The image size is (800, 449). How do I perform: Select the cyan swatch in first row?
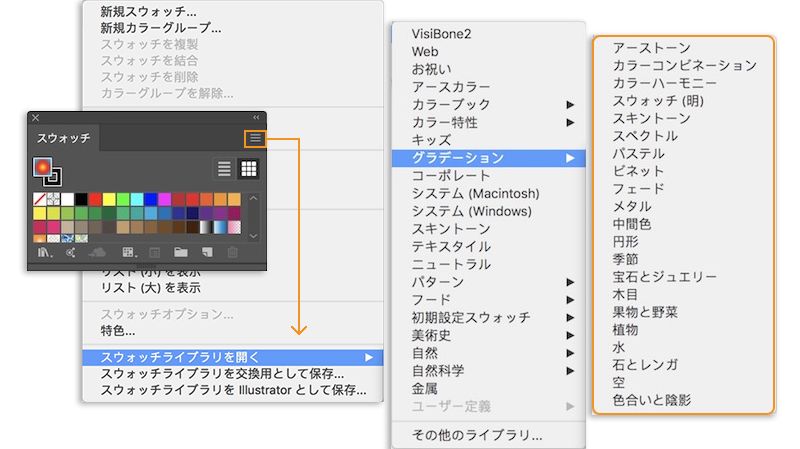[137, 198]
